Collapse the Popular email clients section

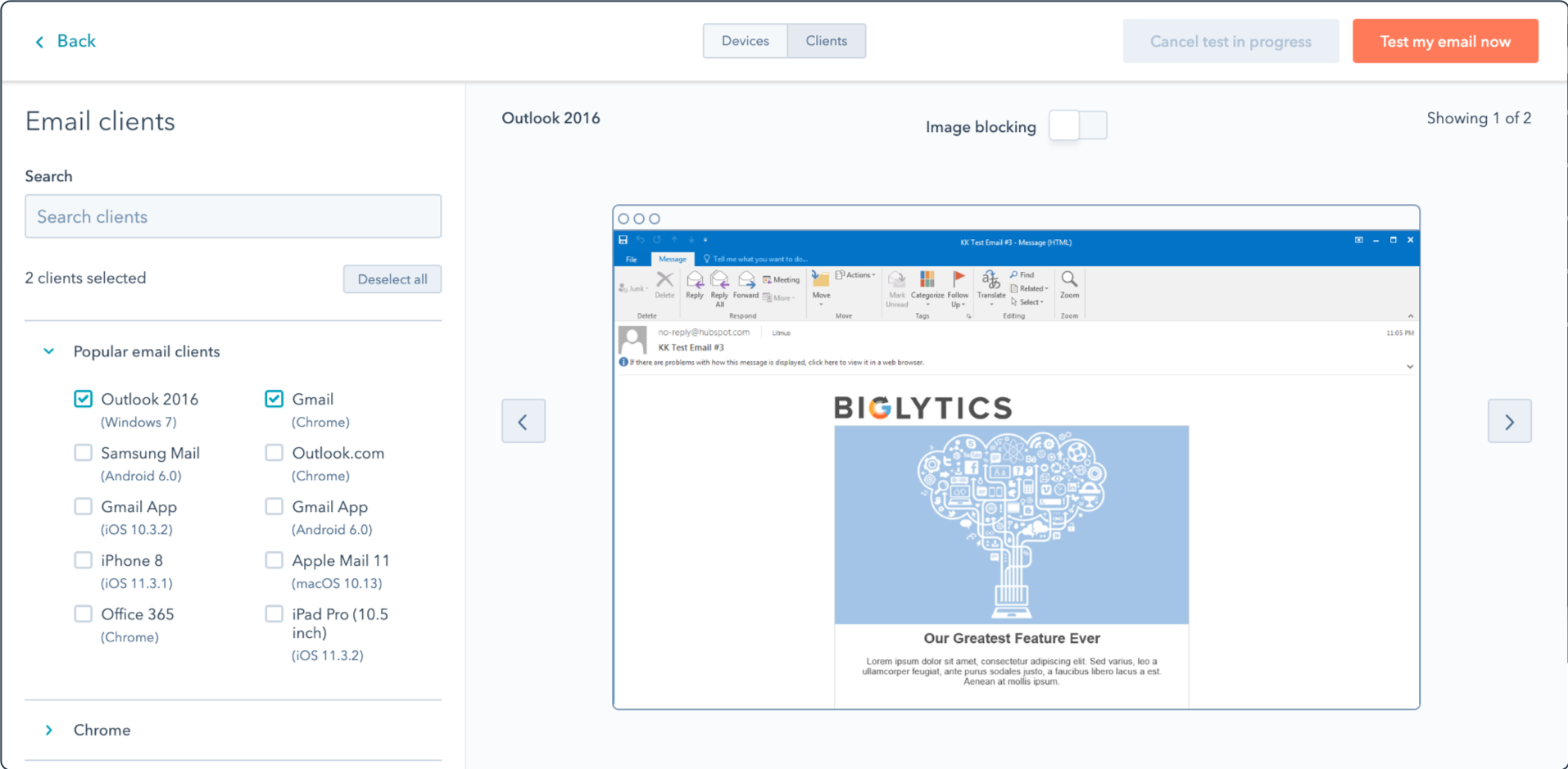tap(48, 351)
